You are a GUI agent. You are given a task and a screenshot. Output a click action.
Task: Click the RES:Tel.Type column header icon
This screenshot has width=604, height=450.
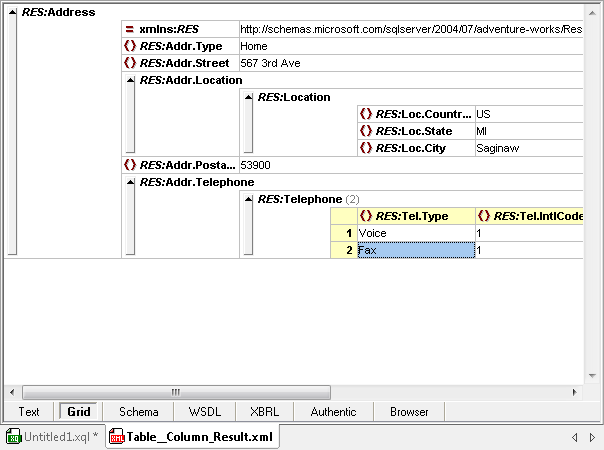click(366, 216)
